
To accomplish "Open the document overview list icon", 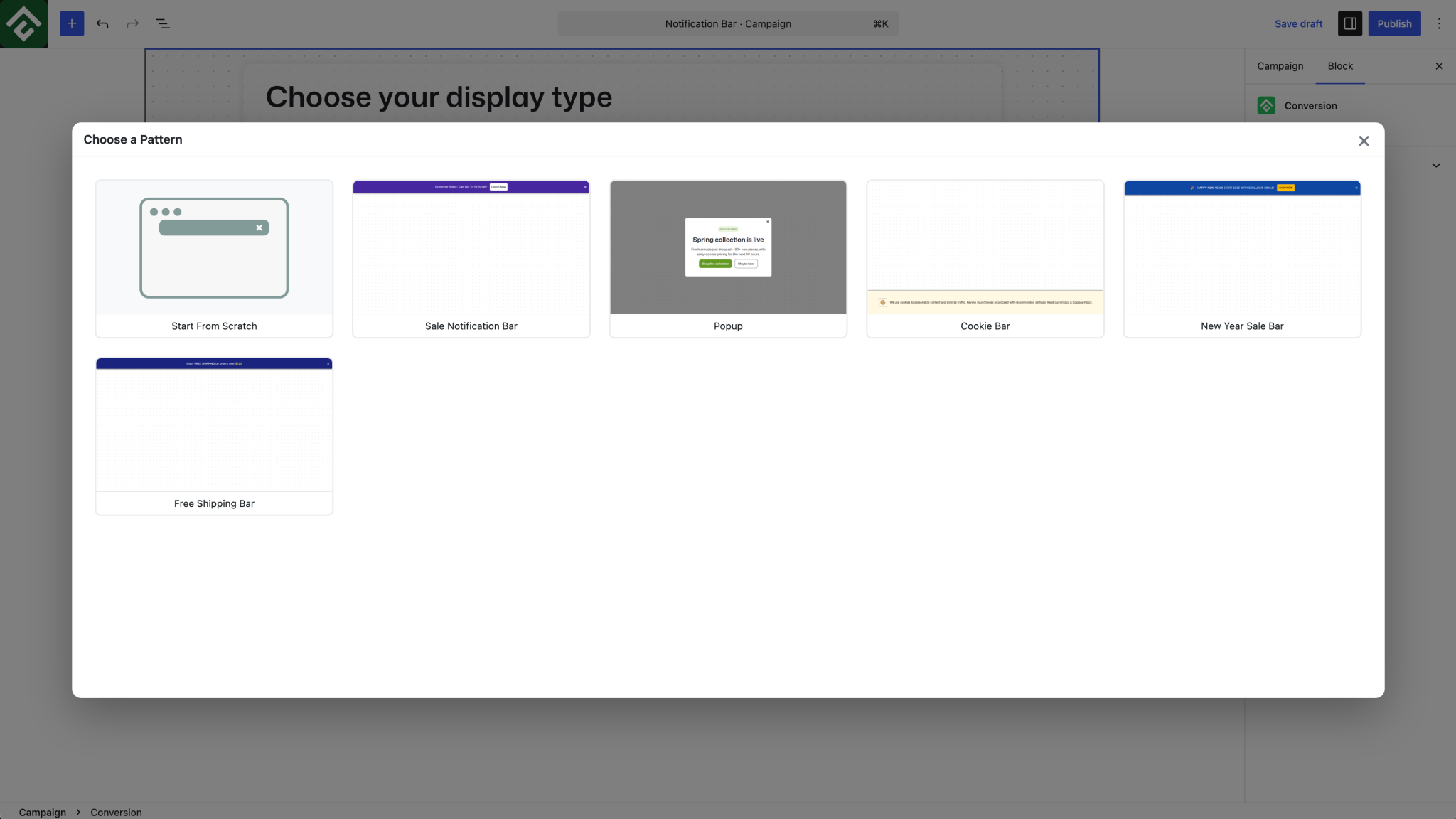I will click(x=163, y=23).
